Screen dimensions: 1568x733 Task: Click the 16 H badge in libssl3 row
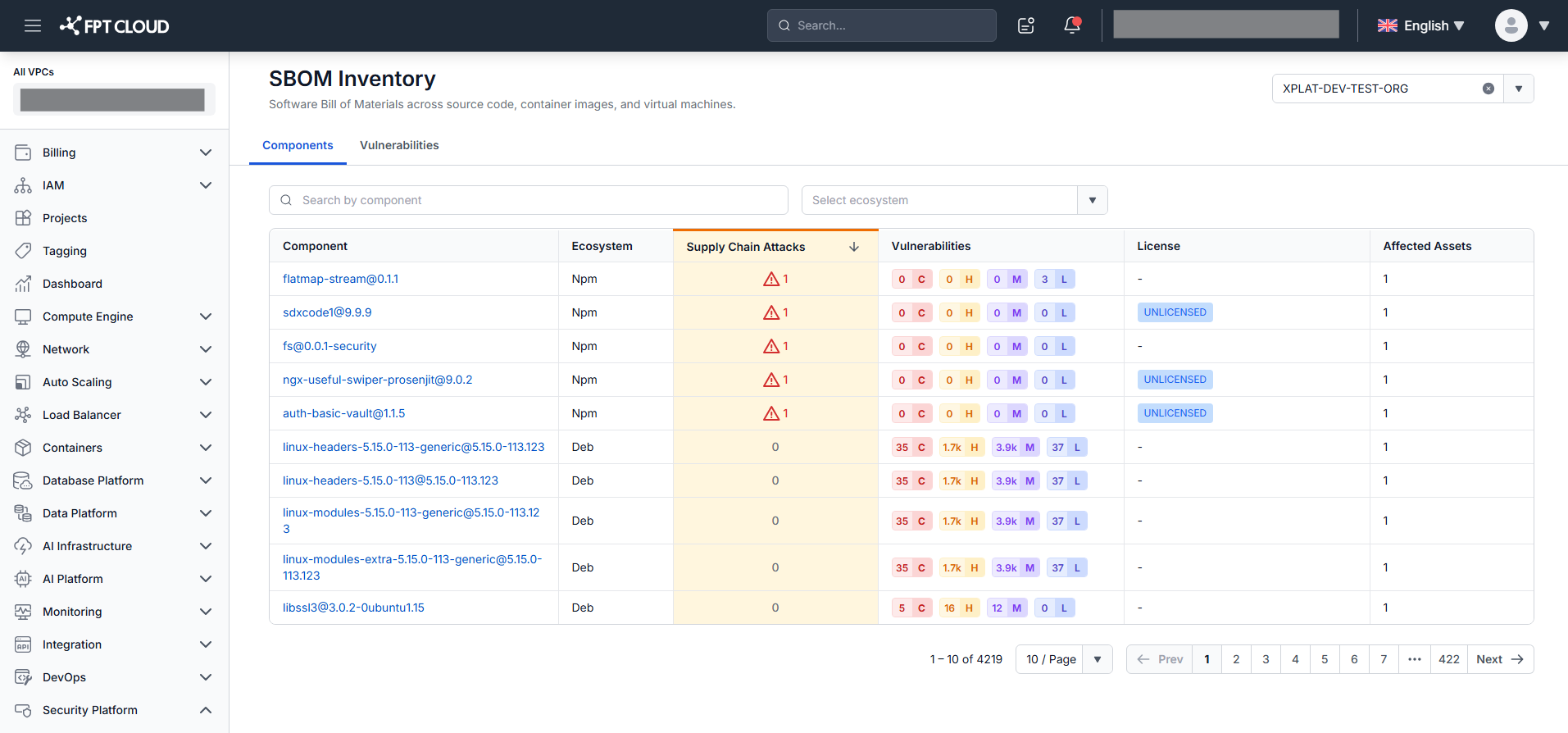(x=959, y=608)
